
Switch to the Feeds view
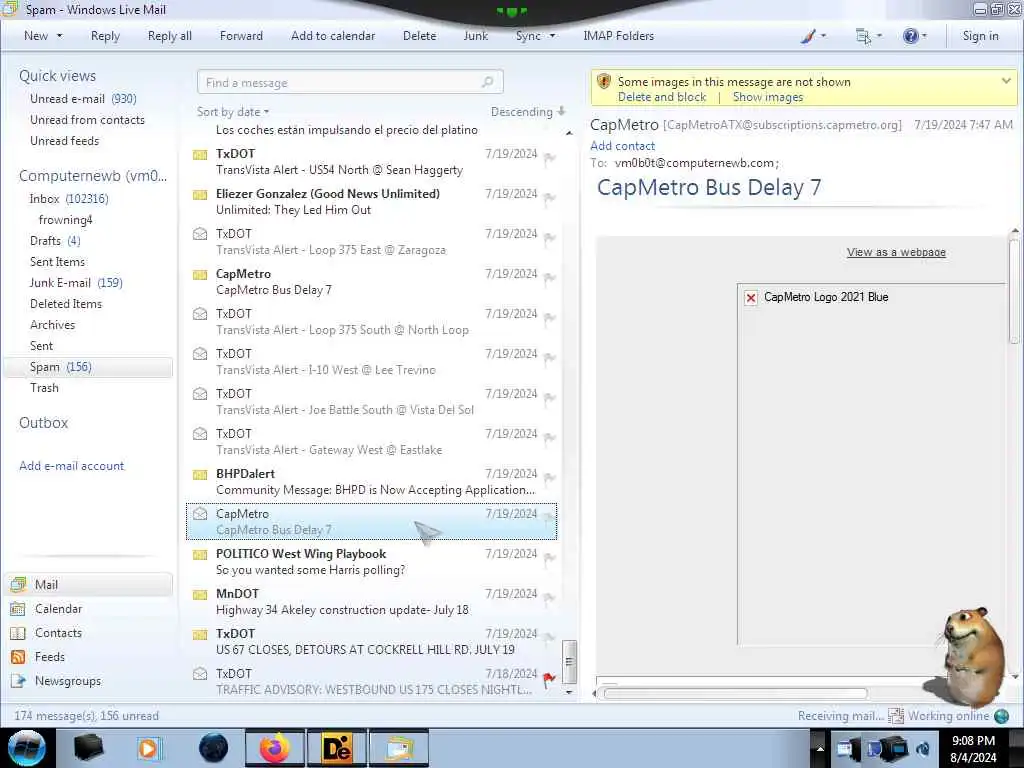click(x=50, y=656)
